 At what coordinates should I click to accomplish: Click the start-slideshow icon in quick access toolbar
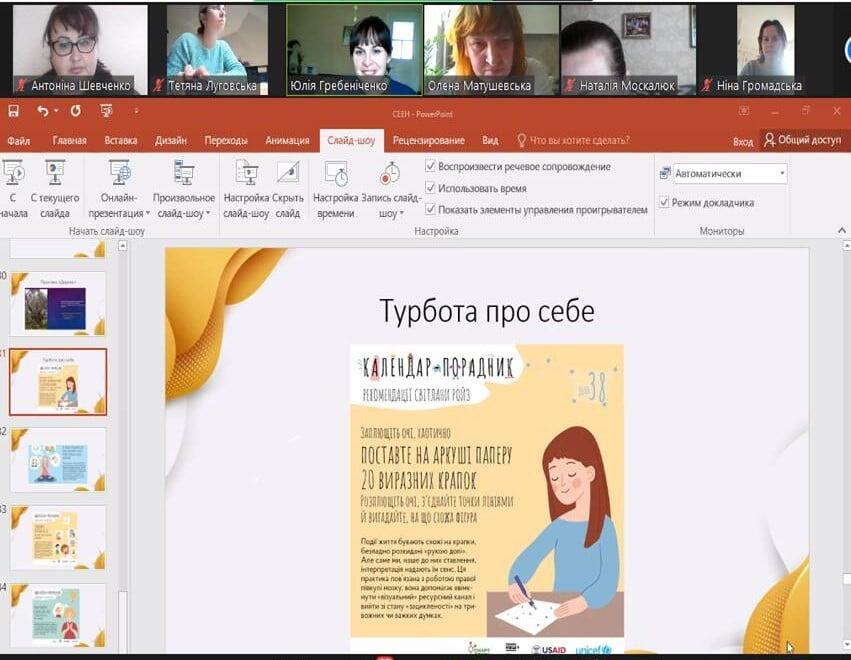[106, 111]
